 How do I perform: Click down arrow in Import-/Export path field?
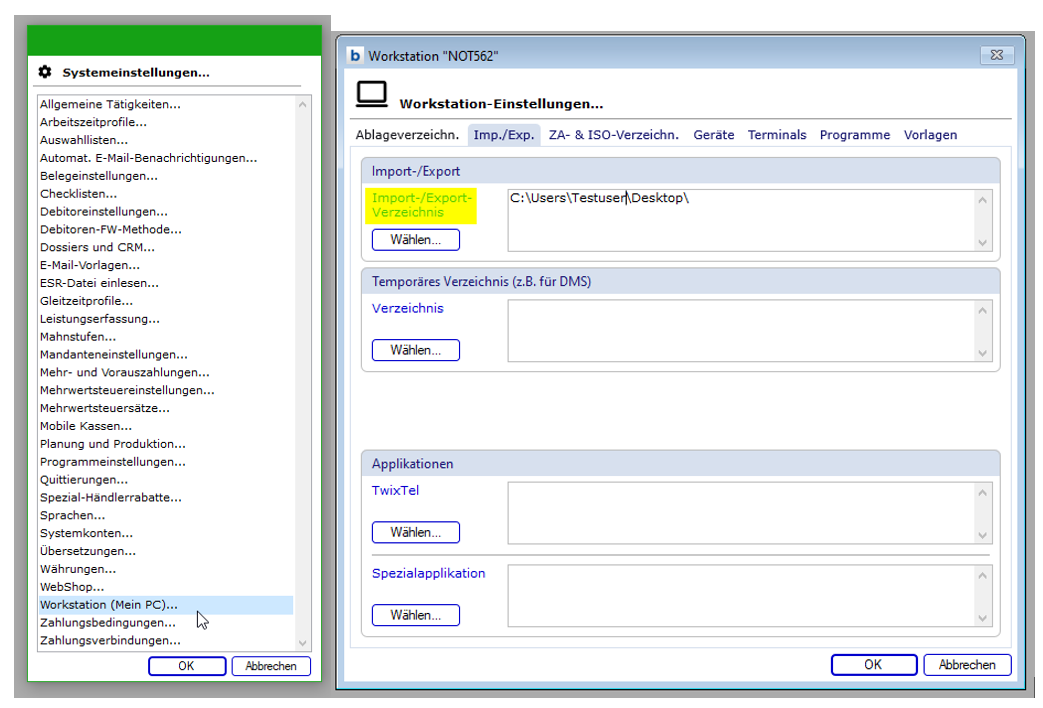[982, 242]
